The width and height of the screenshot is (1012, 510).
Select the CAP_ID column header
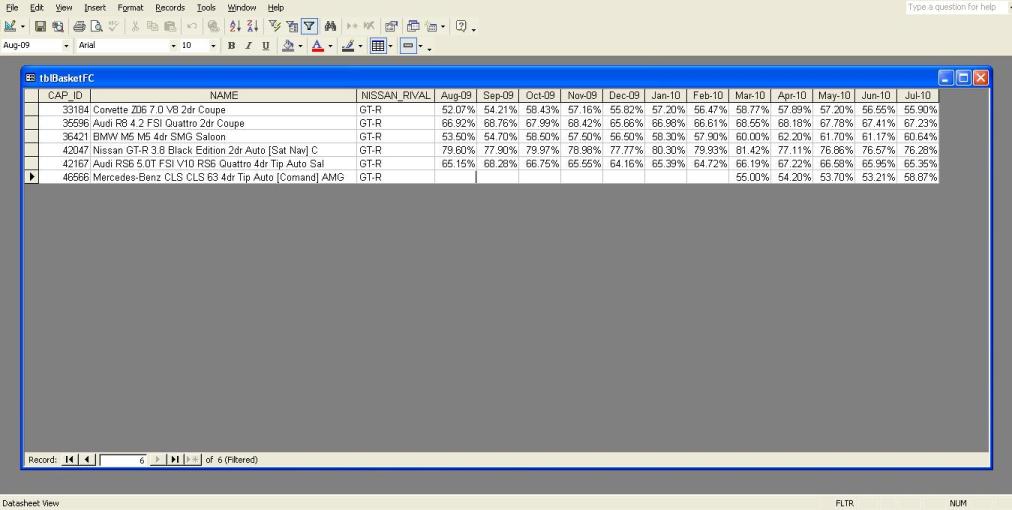point(65,96)
